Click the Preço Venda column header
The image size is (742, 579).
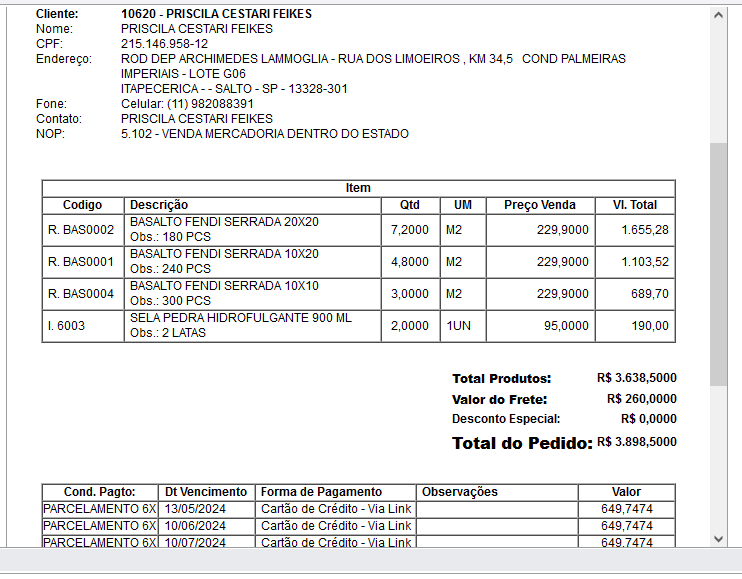point(539,205)
